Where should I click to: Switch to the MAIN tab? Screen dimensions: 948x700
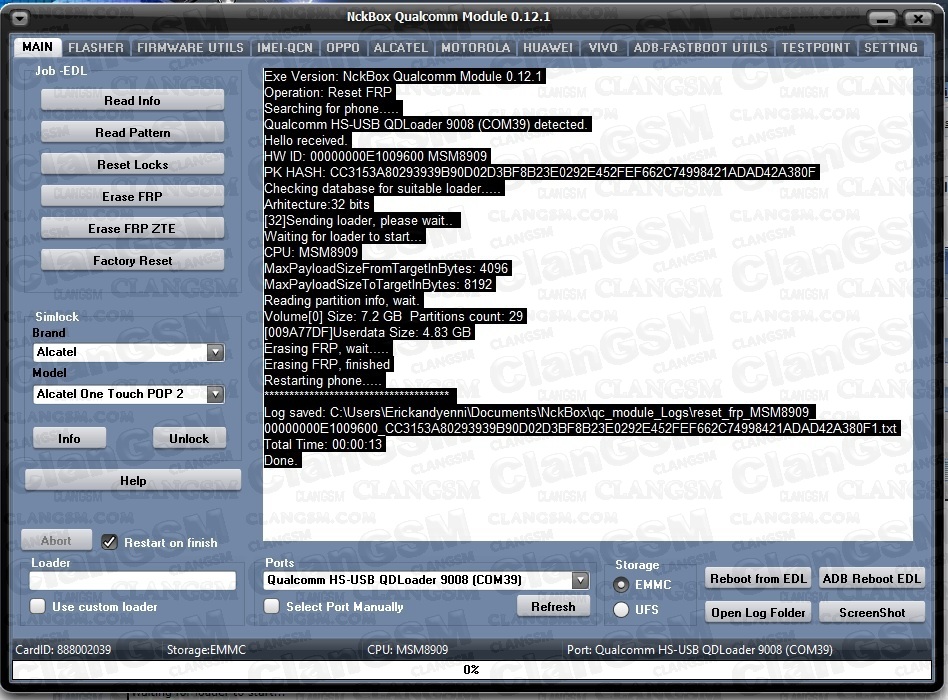click(x=37, y=47)
